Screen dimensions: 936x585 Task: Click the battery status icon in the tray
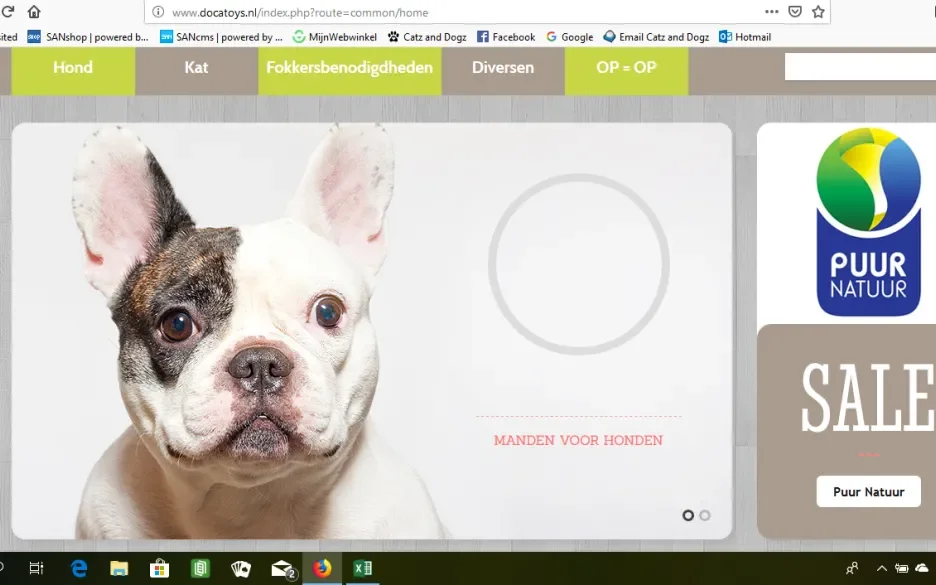(x=901, y=568)
